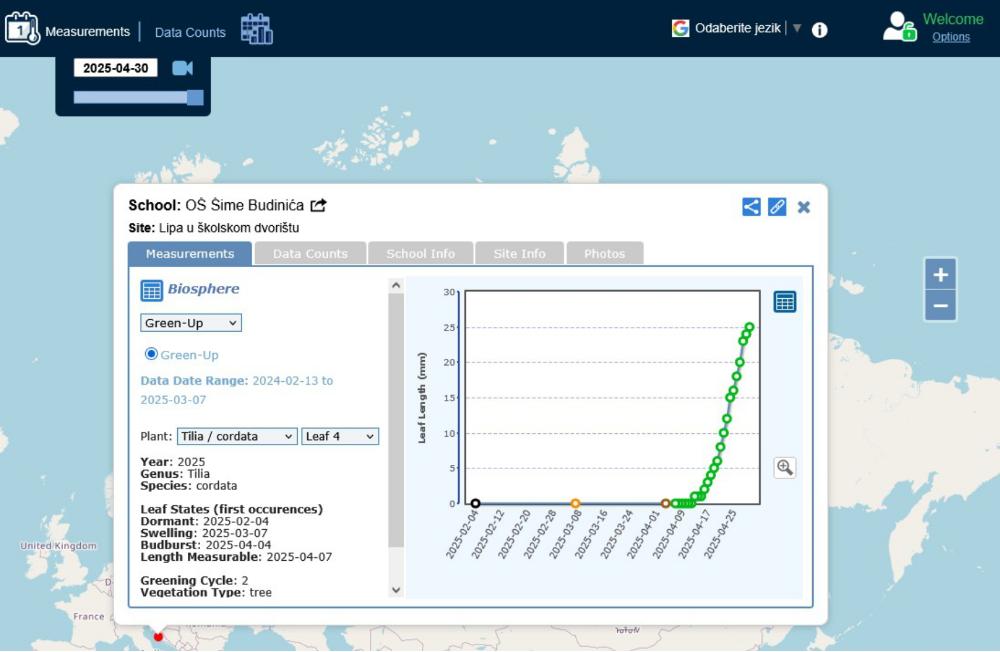This screenshot has height=652, width=1000.
Task: Click the date timeline slider handle
Action: coord(195,97)
